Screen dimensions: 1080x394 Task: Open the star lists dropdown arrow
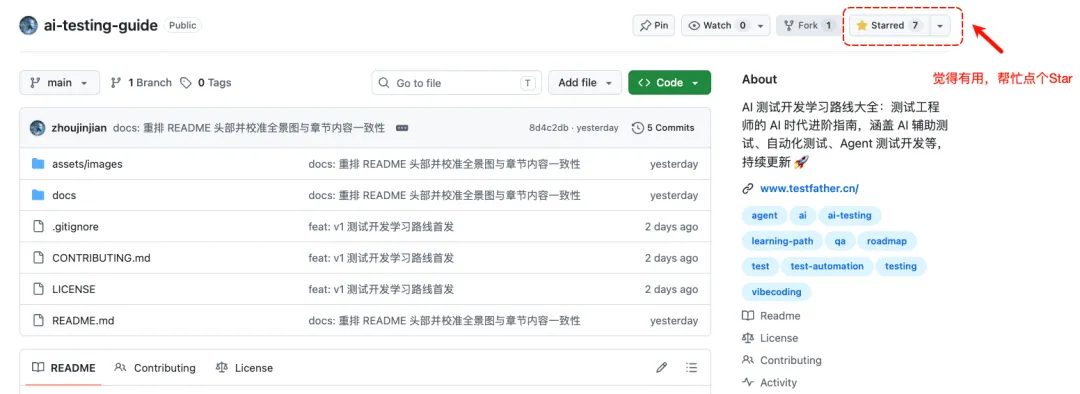(x=940, y=25)
